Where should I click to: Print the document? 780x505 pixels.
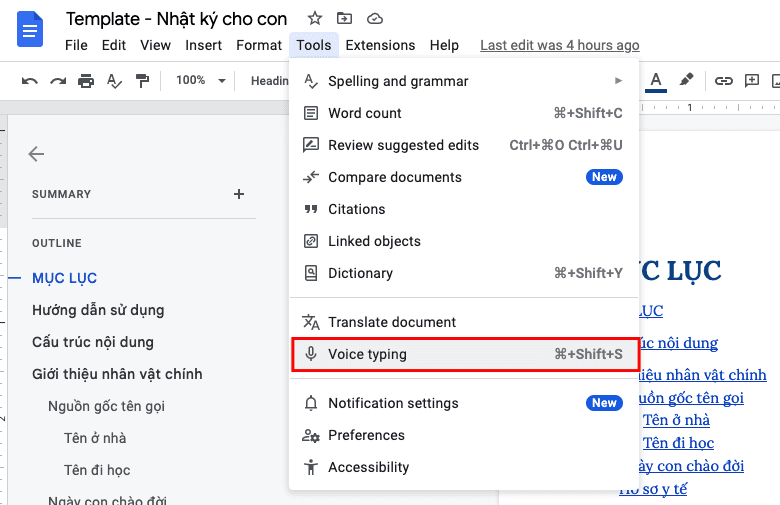tap(86, 81)
